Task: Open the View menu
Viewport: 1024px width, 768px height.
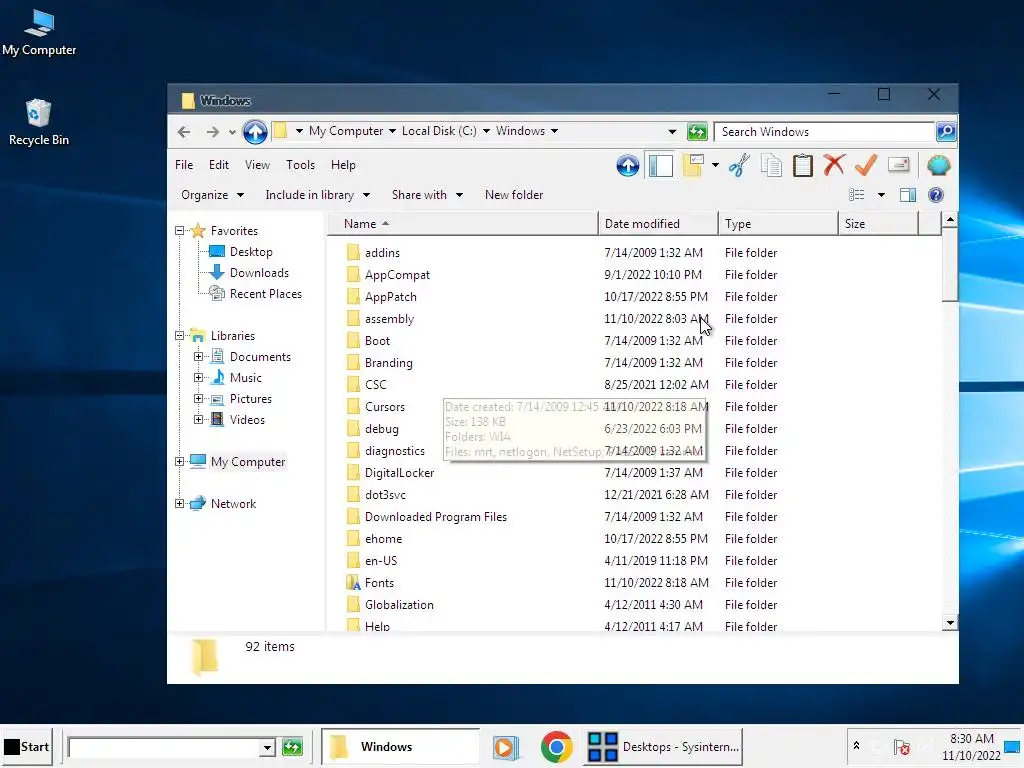Action: click(x=257, y=165)
